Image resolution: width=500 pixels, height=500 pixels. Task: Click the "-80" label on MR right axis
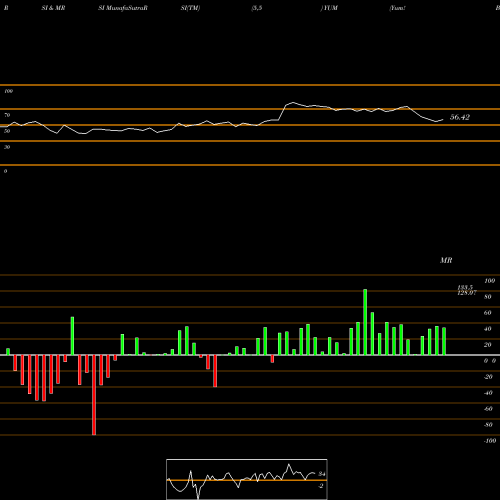click(x=488, y=425)
